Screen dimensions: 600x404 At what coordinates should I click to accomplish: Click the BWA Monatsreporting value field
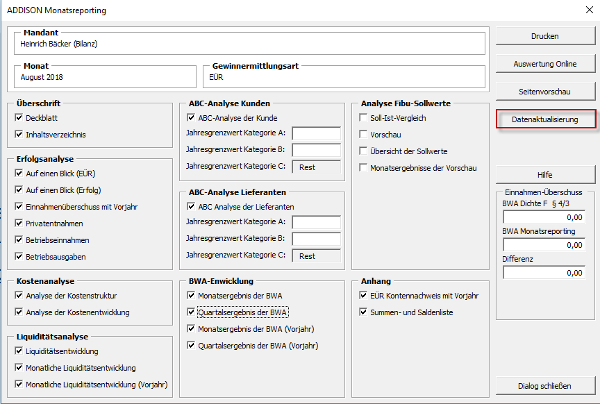544,245
